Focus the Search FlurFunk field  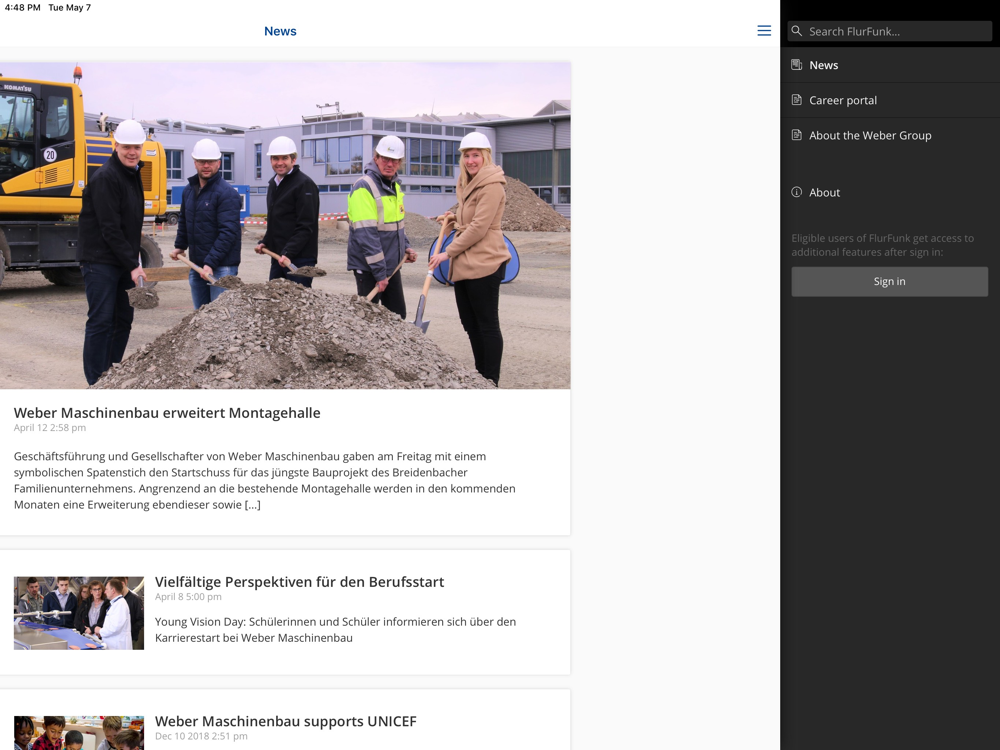coord(895,31)
